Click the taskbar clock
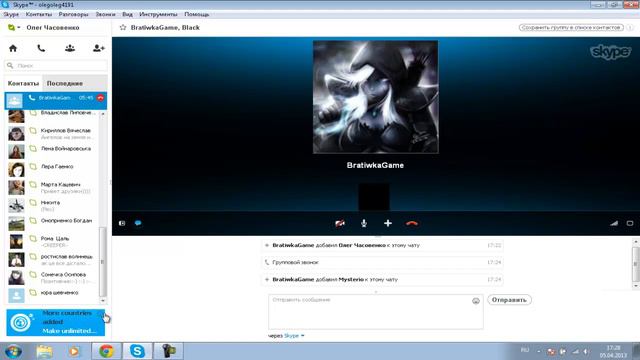This screenshot has width=640, height=360. [x=613, y=351]
